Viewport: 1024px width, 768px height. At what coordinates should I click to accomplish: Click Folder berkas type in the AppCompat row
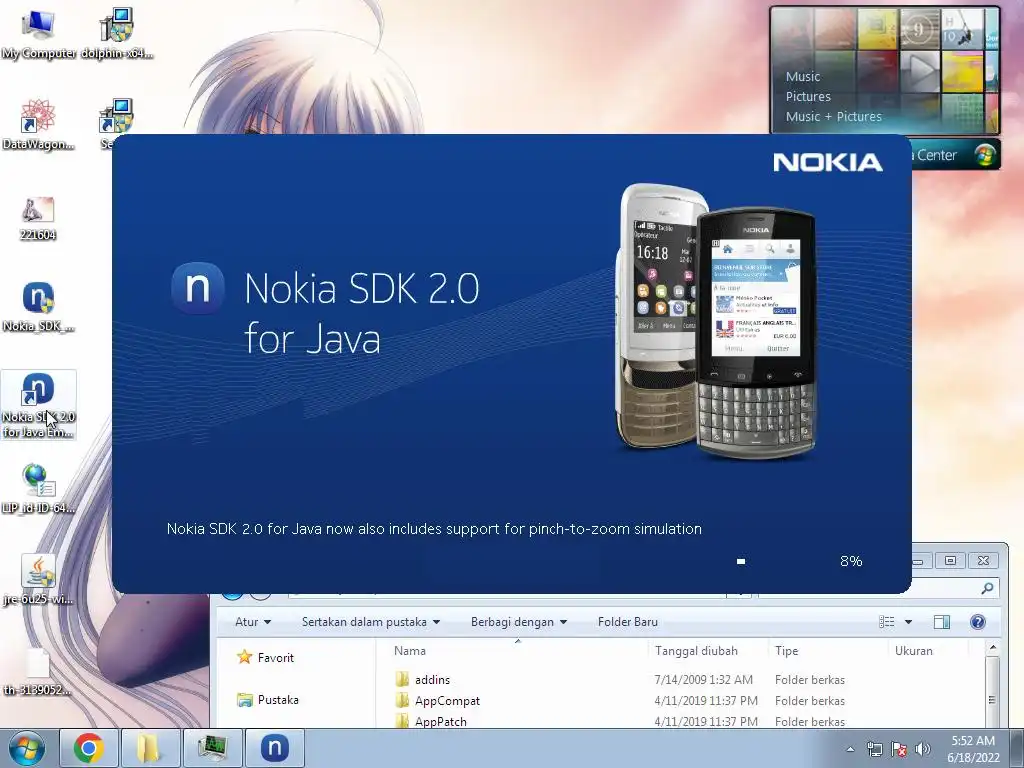coord(810,700)
